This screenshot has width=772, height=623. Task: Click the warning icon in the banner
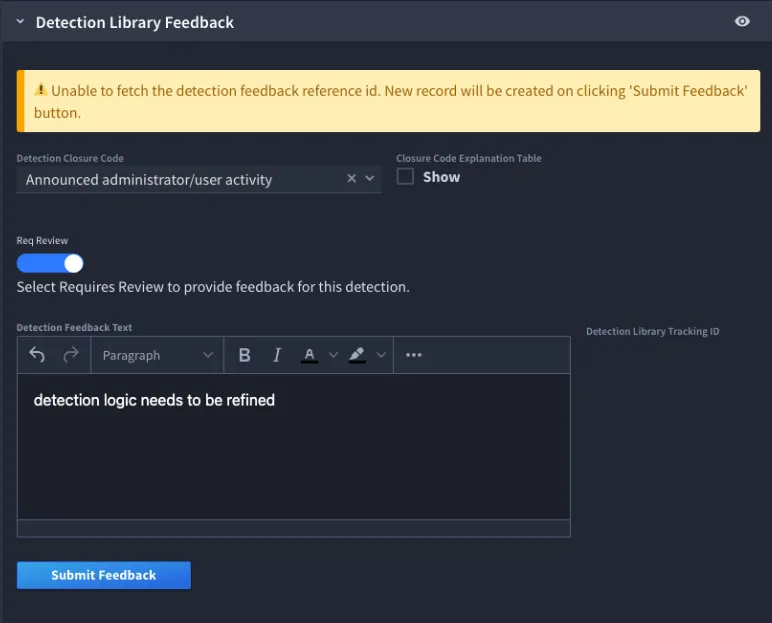[x=40, y=90]
